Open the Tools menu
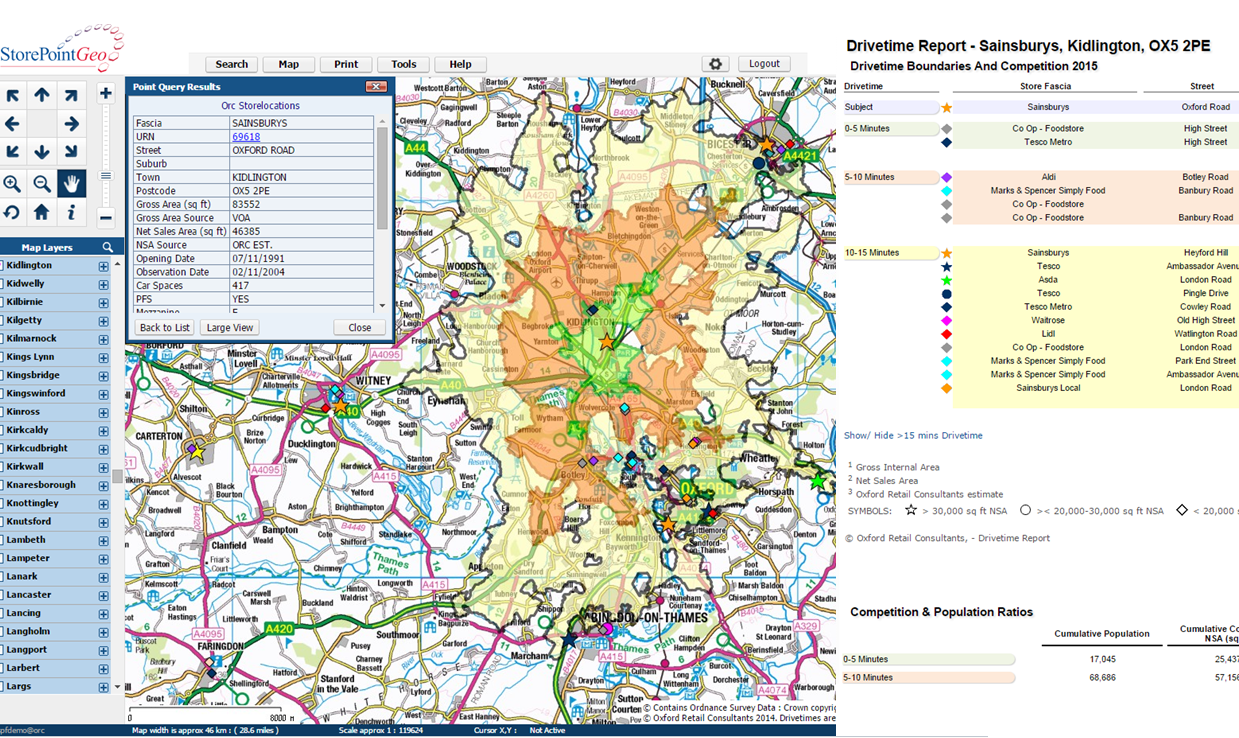1239x738 pixels. 404,64
